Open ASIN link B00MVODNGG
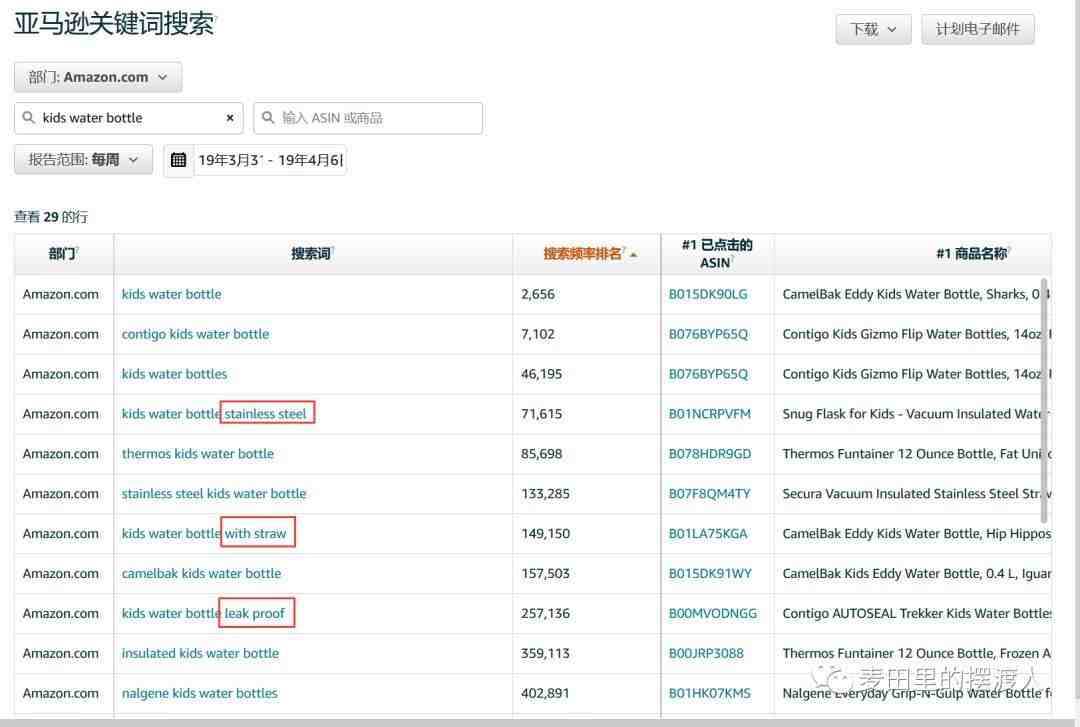Image resolution: width=1080 pixels, height=727 pixels. tap(713, 614)
